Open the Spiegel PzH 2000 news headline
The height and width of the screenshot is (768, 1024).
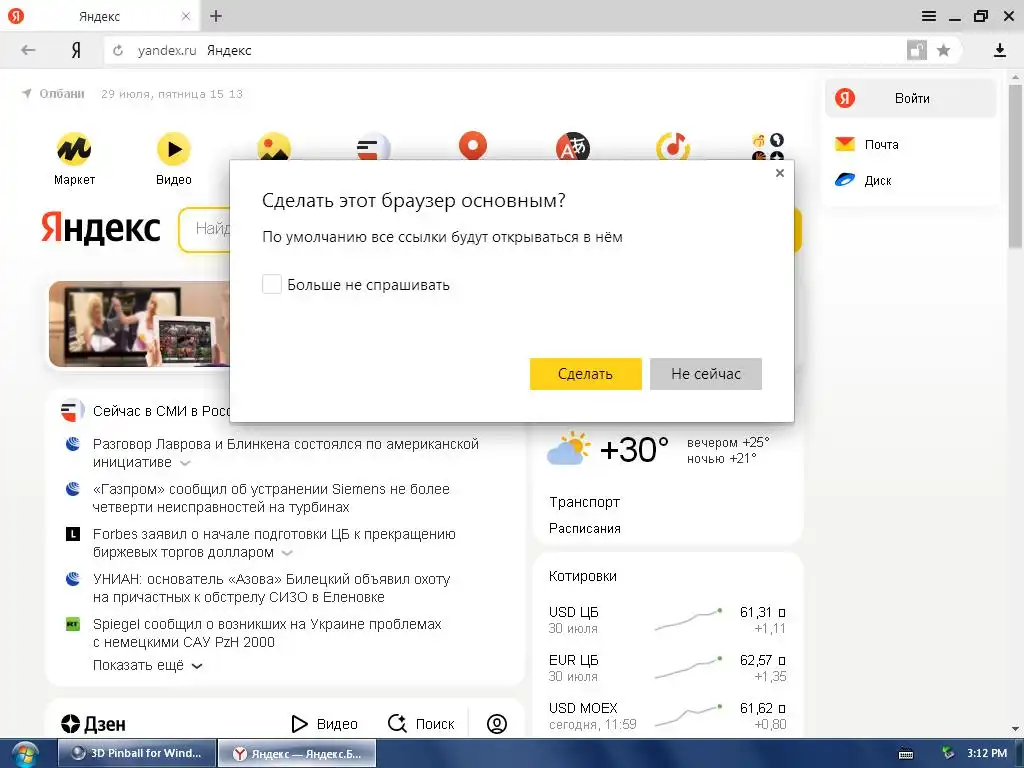[x=267, y=633]
